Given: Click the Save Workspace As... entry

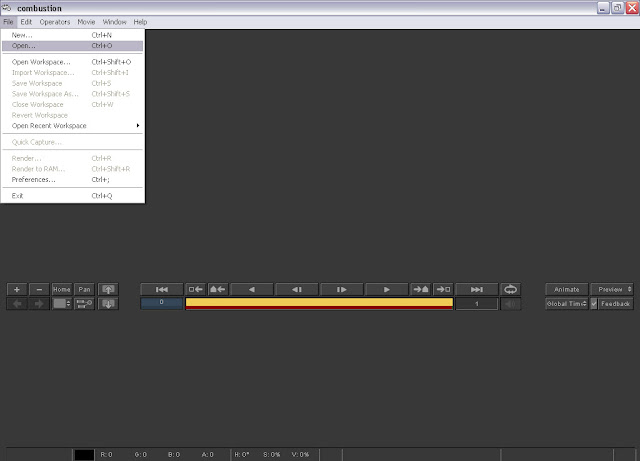Looking at the screenshot, I should (73, 94).
